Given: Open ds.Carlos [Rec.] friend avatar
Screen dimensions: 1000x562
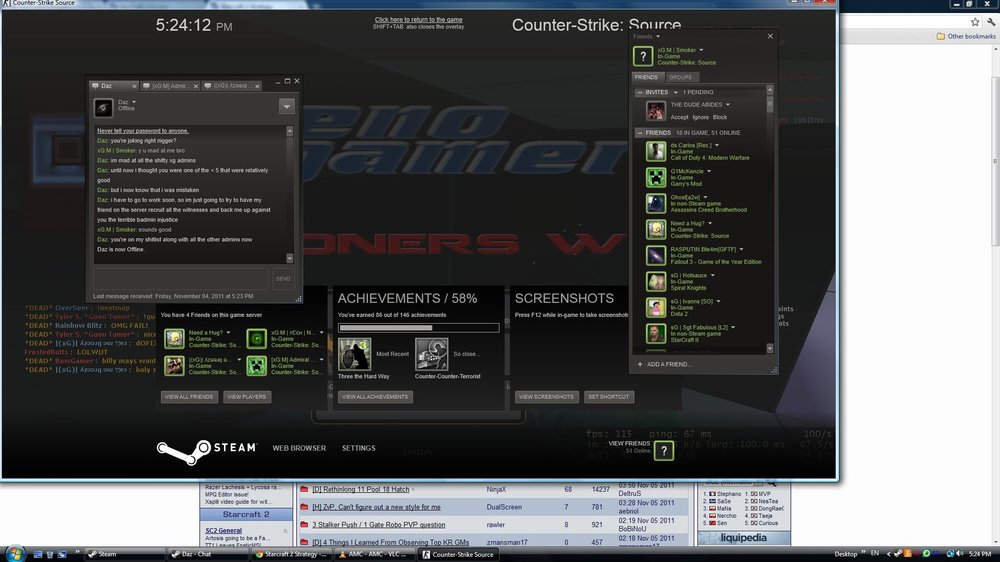Looking at the screenshot, I should [656, 151].
